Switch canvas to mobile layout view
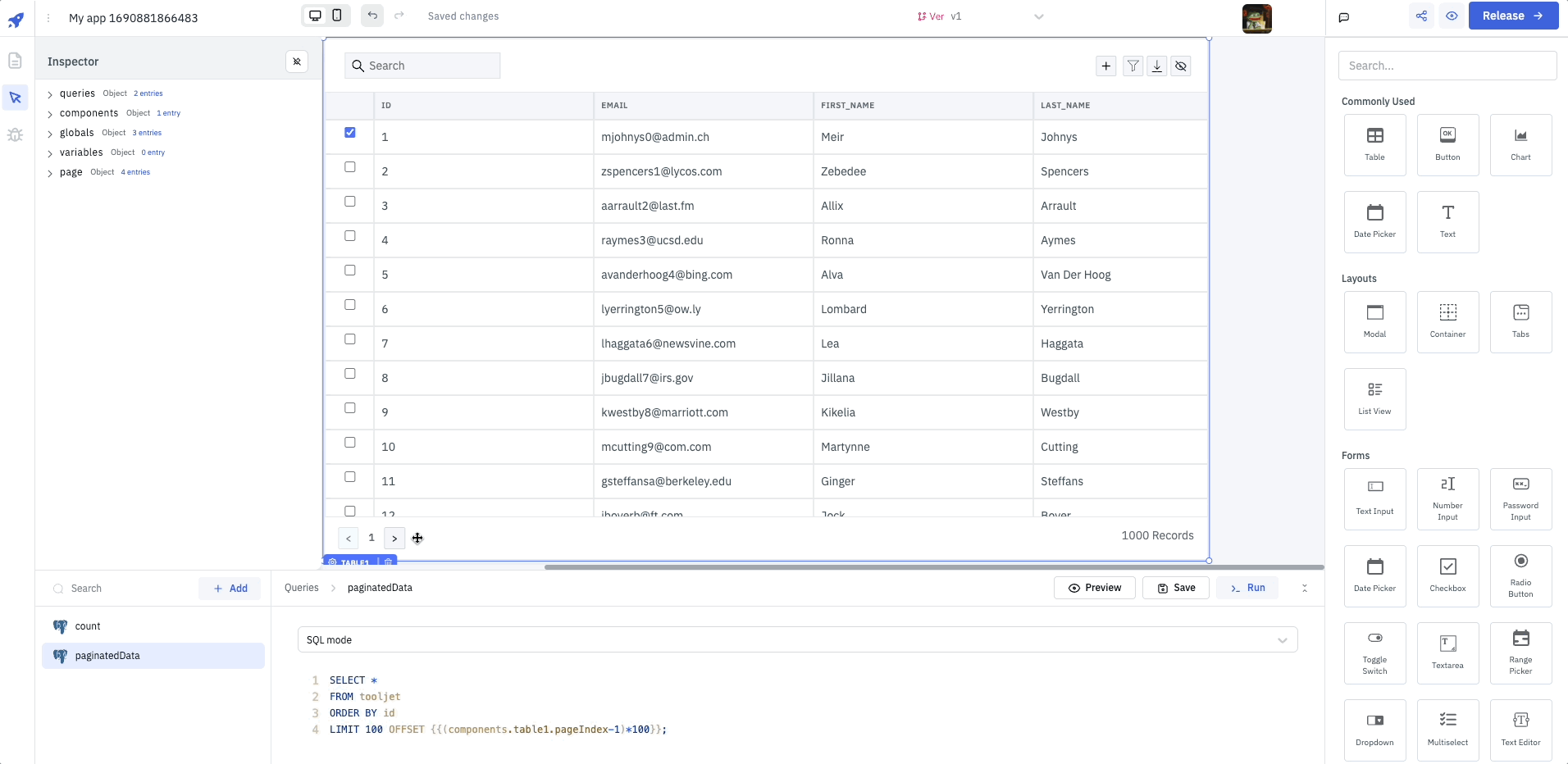1568x764 pixels. pyautogui.click(x=337, y=16)
